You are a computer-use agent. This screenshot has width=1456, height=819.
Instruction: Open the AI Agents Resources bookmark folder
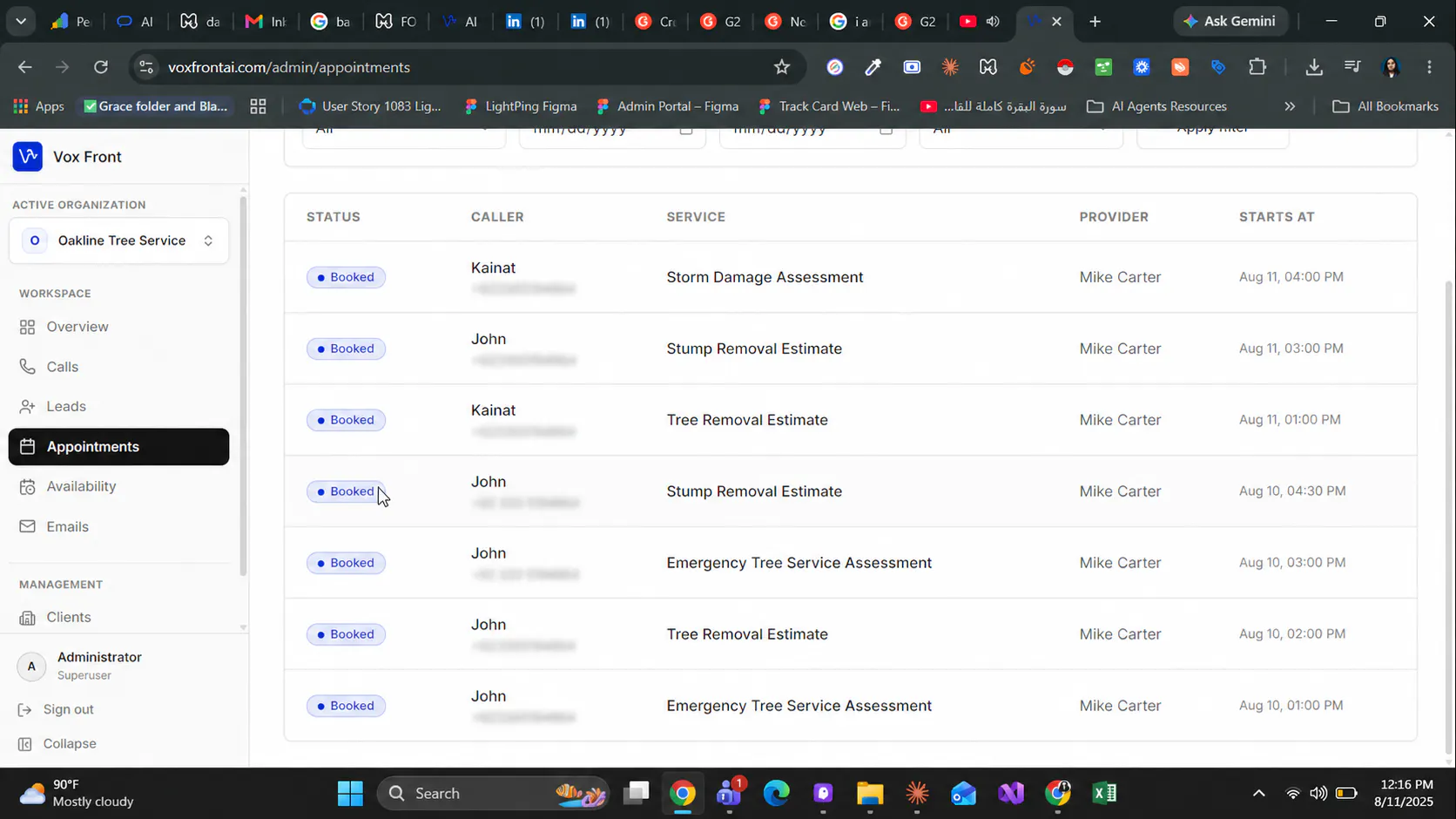pyautogui.click(x=1157, y=106)
